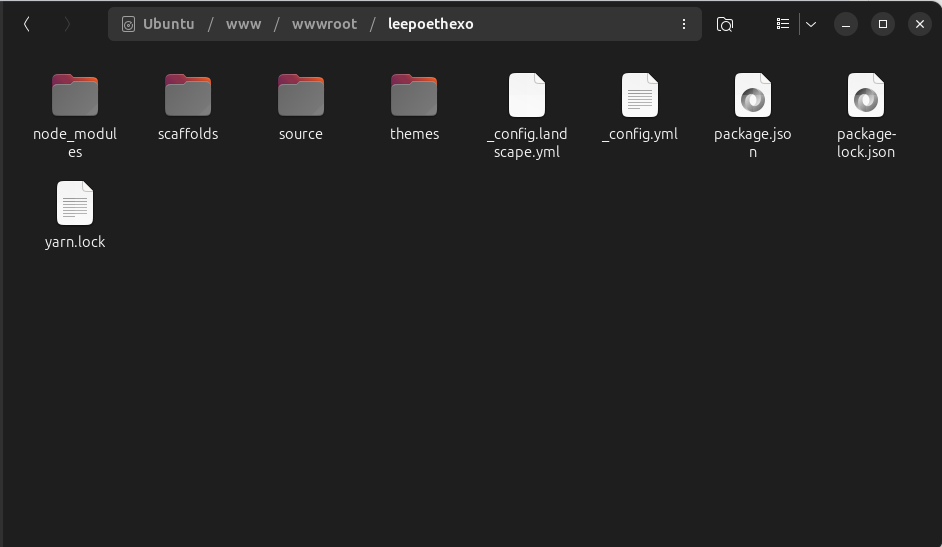Go forward with the next arrow

pyautogui.click(x=67, y=24)
